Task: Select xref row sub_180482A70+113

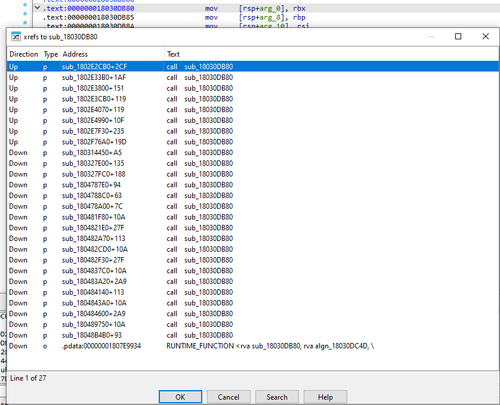Action: pos(253,238)
